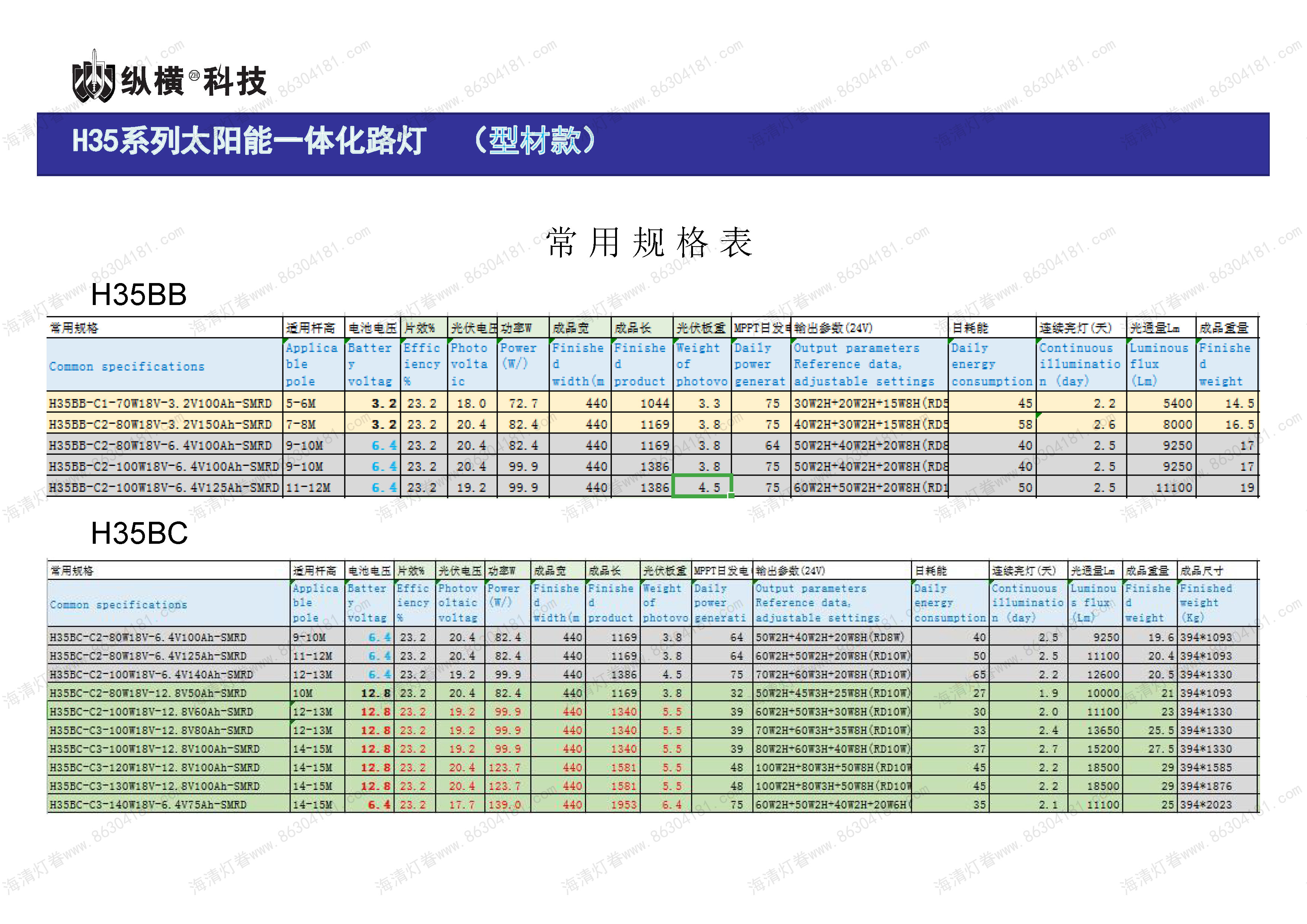
Task: Click the H35BB-C1-70W18V-3.2V100Ah-SMRD model cell
Action: coord(161,403)
